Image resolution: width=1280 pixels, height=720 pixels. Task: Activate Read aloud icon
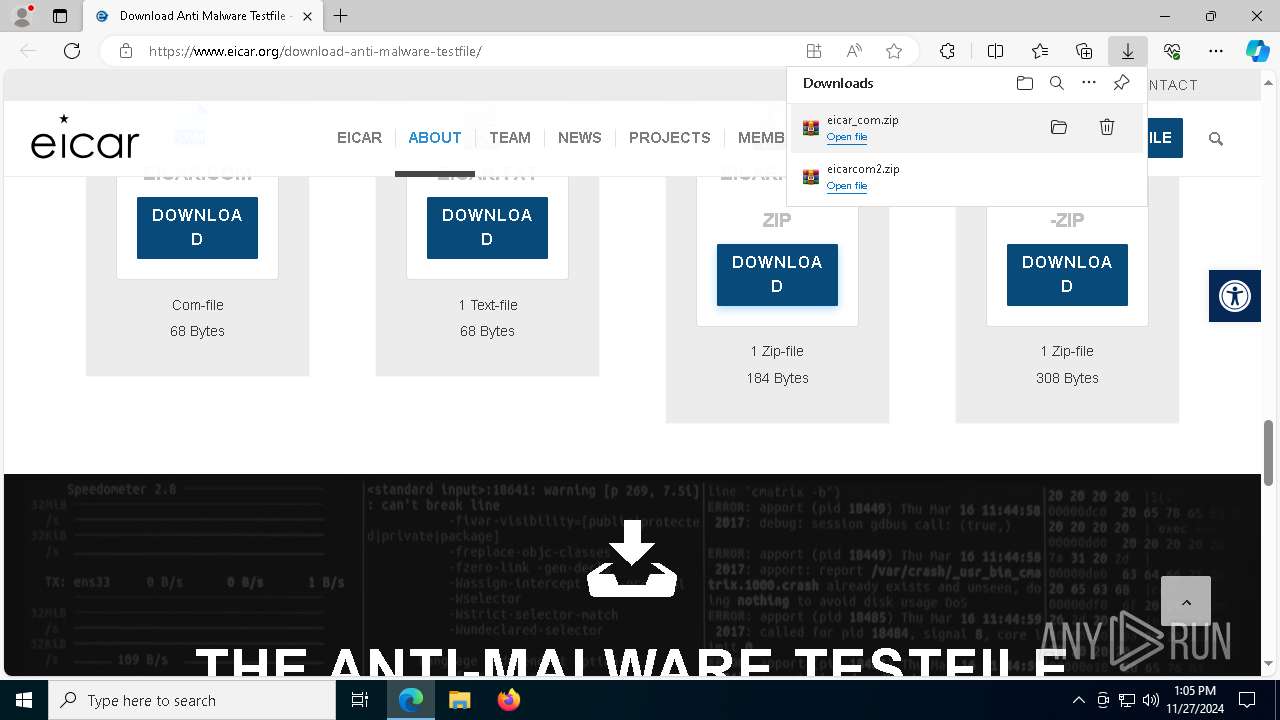click(x=854, y=51)
